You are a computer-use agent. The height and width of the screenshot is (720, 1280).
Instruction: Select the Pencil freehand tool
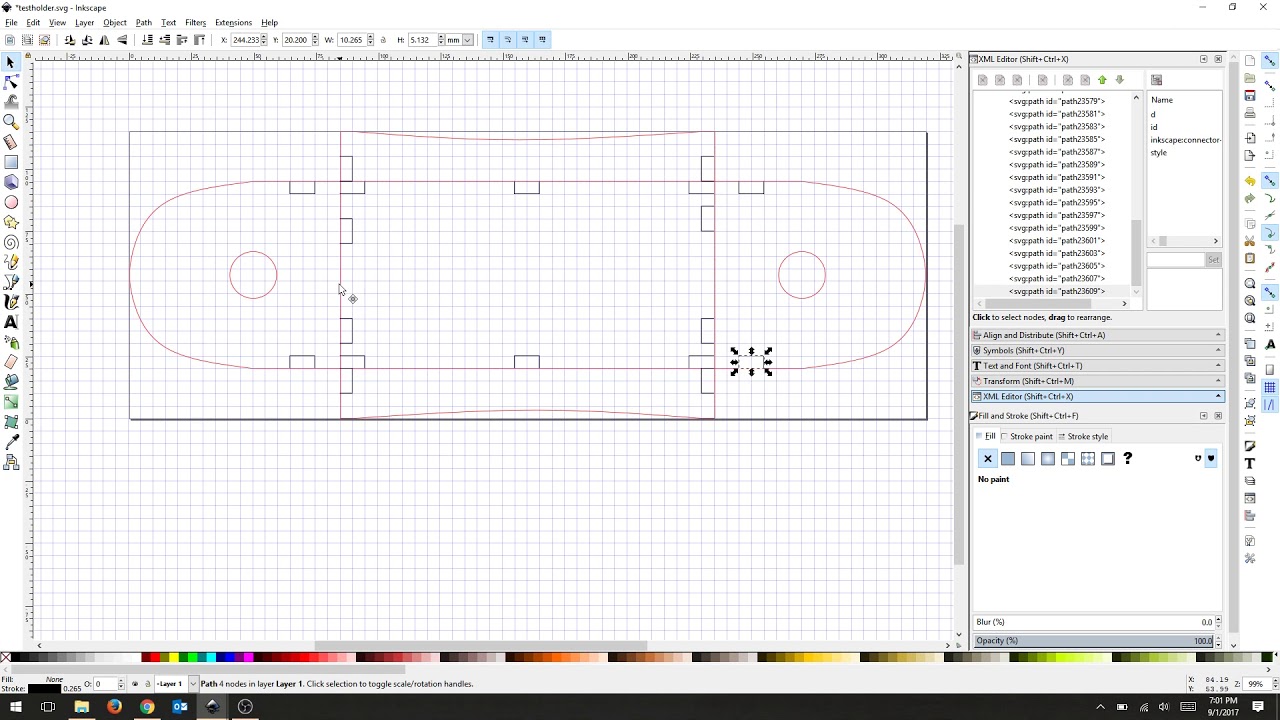pyautogui.click(x=11, y=262)
